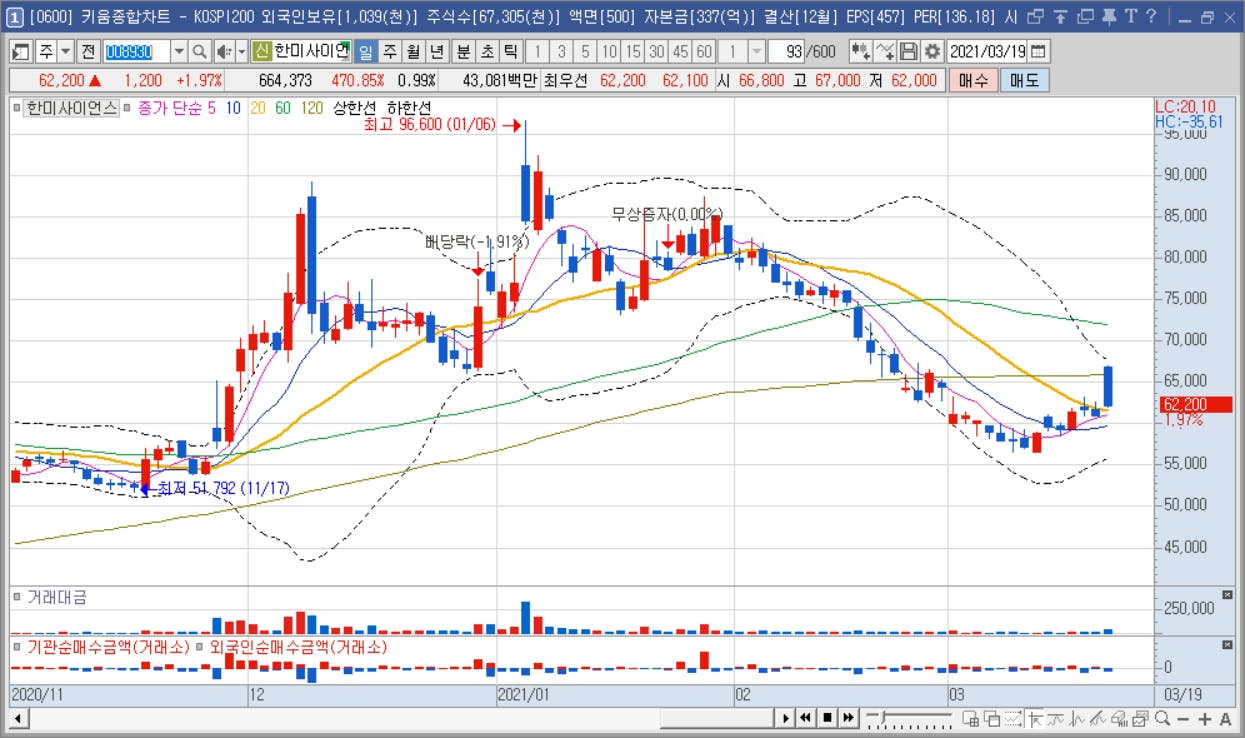The width and height of the screenshot is (1245, 738).
Task: Open the 주 type dropdown arrow
Action: coord(65,52)
